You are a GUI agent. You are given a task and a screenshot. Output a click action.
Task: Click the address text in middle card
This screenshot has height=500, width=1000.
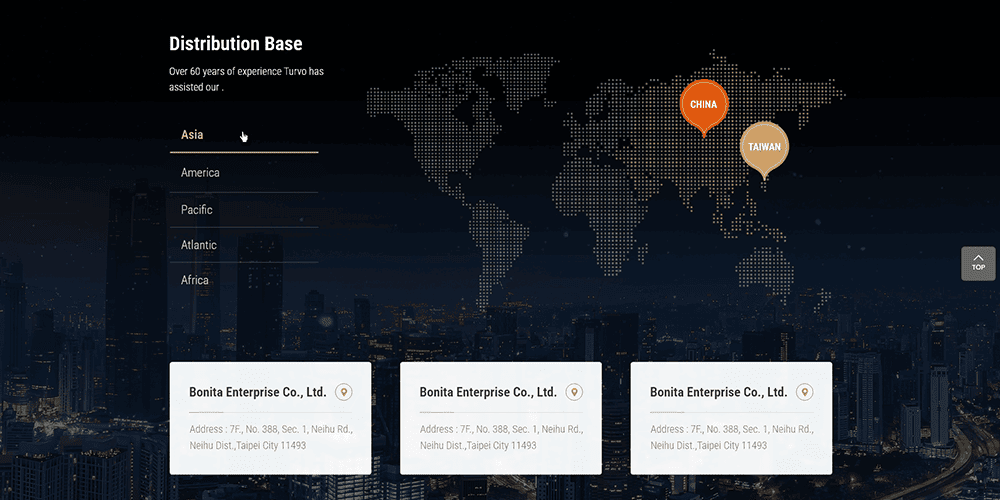pos(500,437)
